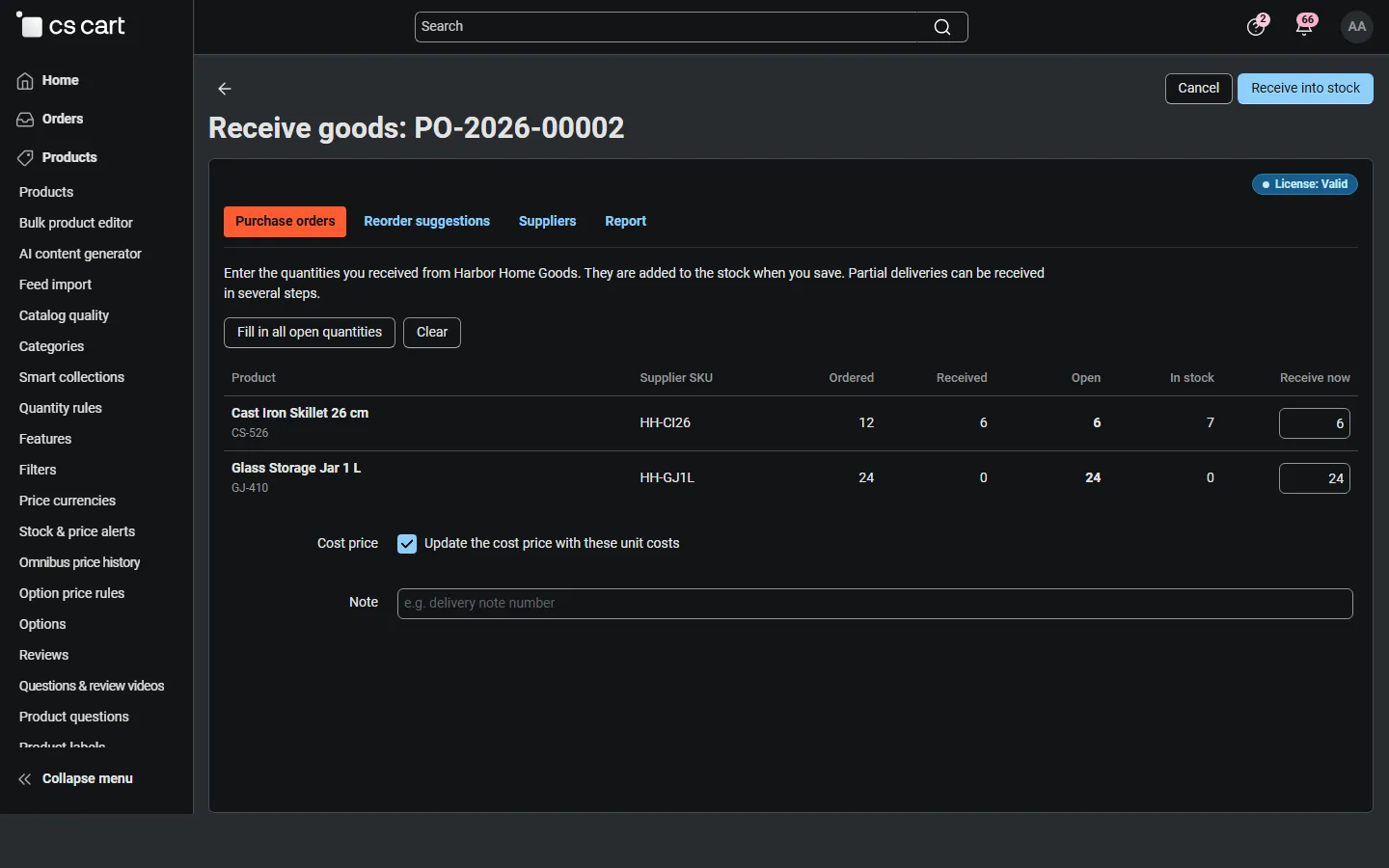The height and width of the screenshot is (868, 1389).
Task: Switch to Report tab
Action: [x=625, y=222]
